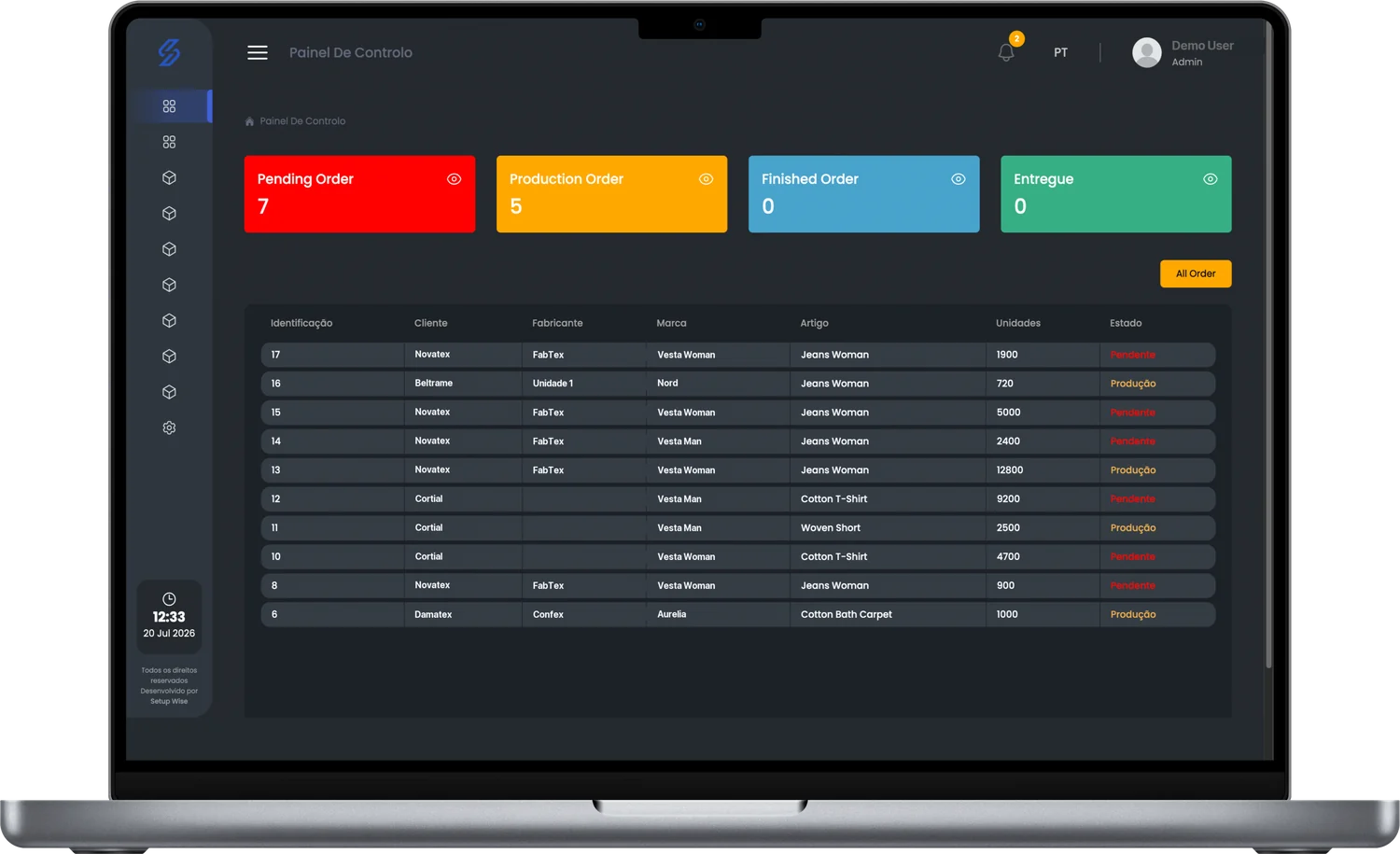Click Unidade 1 manufacturer cell

click(553, 384)
